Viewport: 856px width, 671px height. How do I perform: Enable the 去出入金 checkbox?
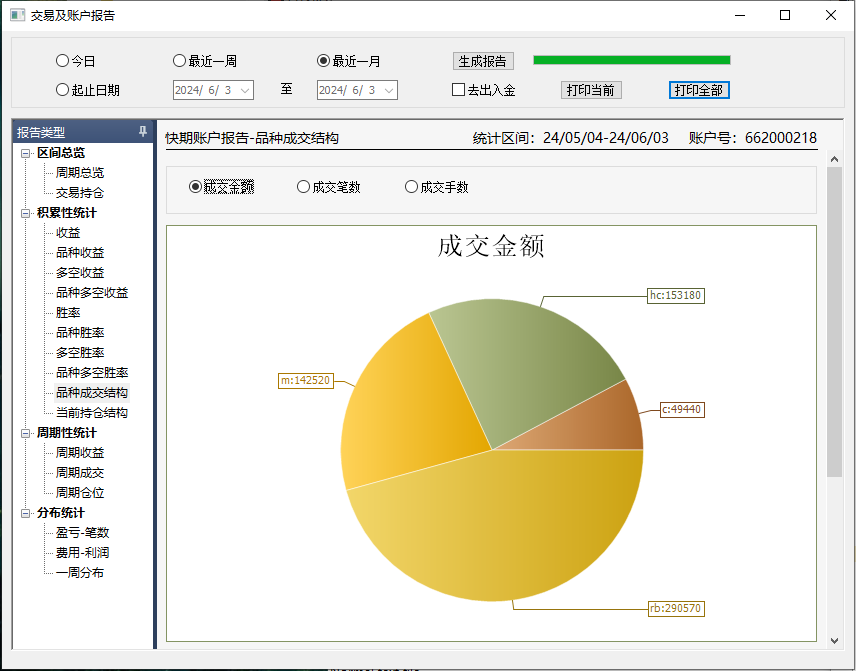[x=459, y=90]
